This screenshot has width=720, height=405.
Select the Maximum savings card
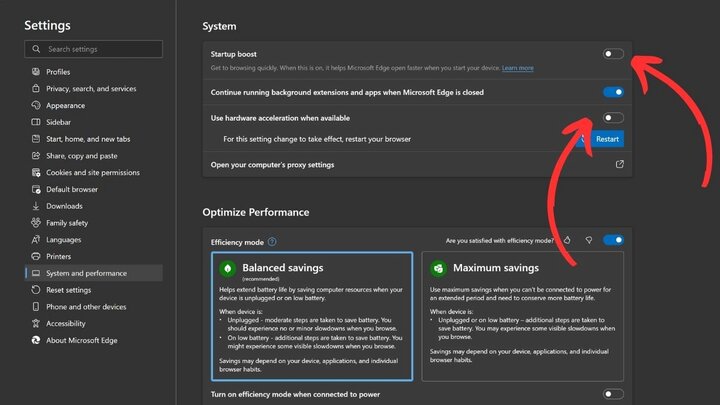pos(523,316)
